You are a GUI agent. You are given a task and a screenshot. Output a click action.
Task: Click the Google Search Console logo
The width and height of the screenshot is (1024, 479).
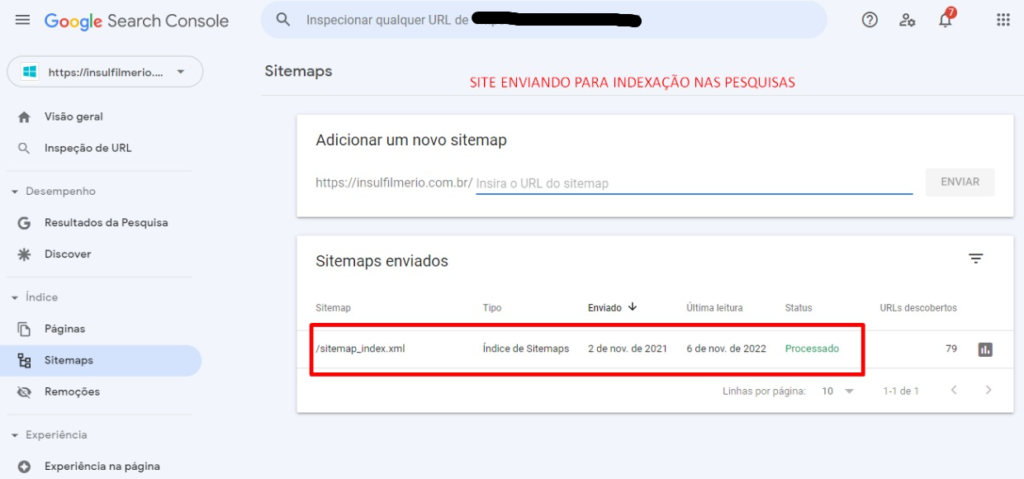coord(136,21)
